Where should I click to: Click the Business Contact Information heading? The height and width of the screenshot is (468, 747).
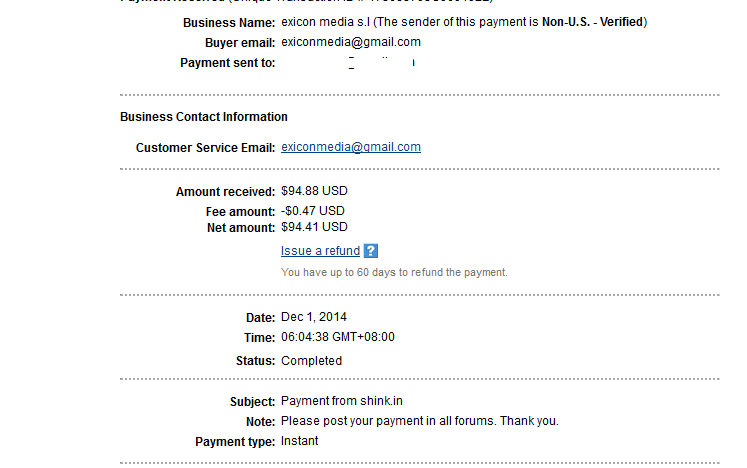coord(204,117)
